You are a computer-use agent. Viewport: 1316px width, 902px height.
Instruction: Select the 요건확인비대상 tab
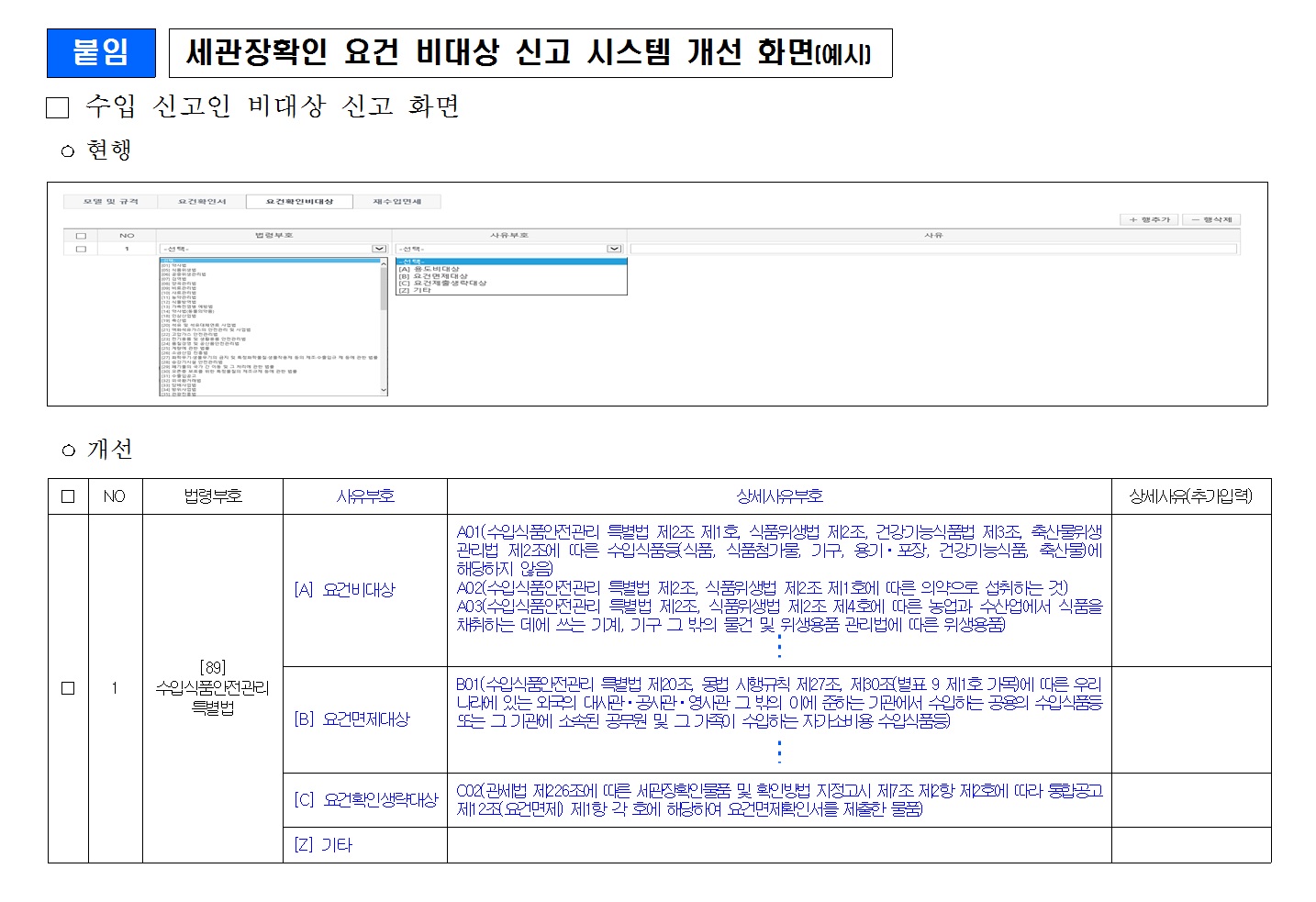tap(300, 201)
